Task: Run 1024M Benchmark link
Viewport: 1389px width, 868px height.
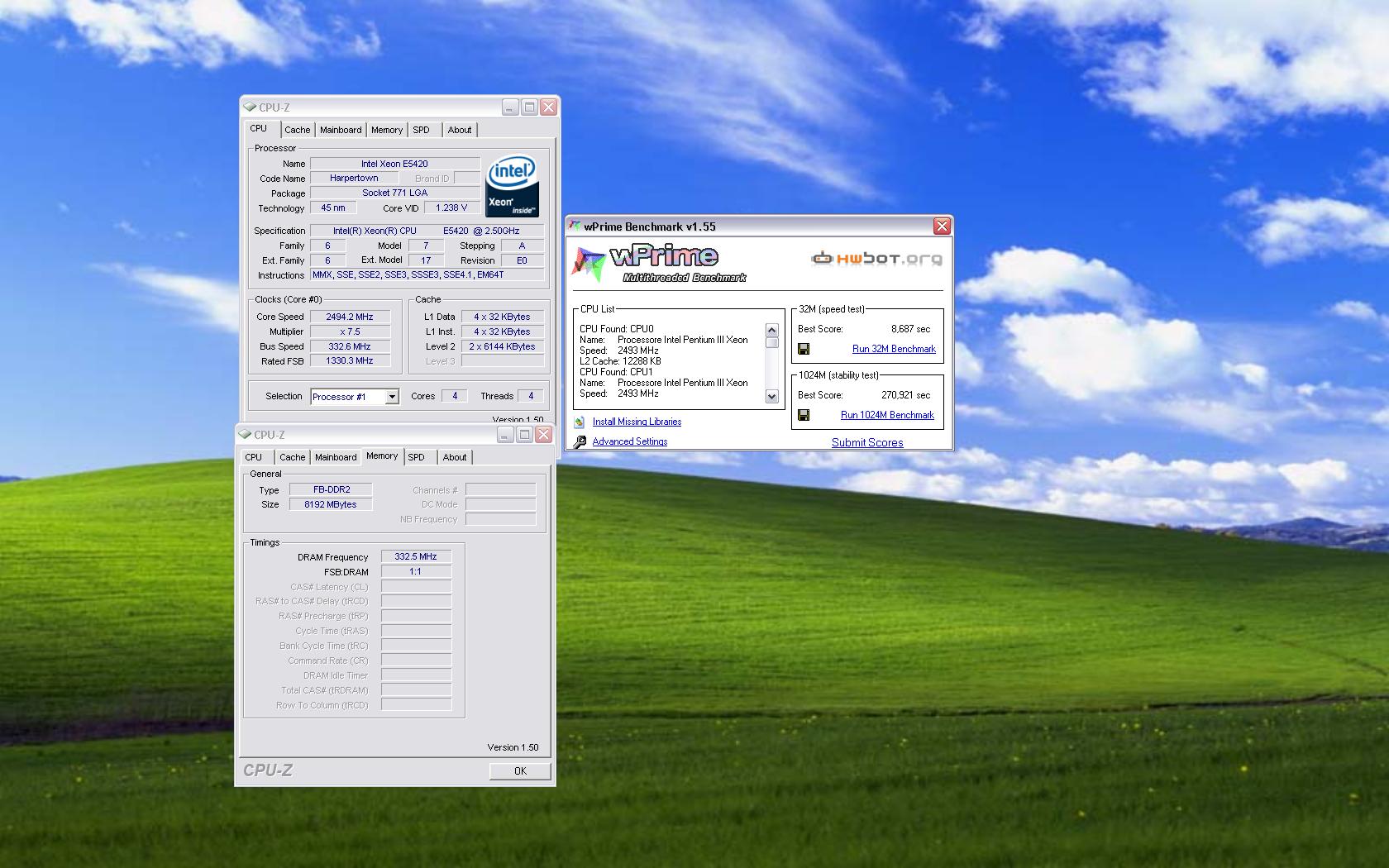Action: tap(887, 415)
